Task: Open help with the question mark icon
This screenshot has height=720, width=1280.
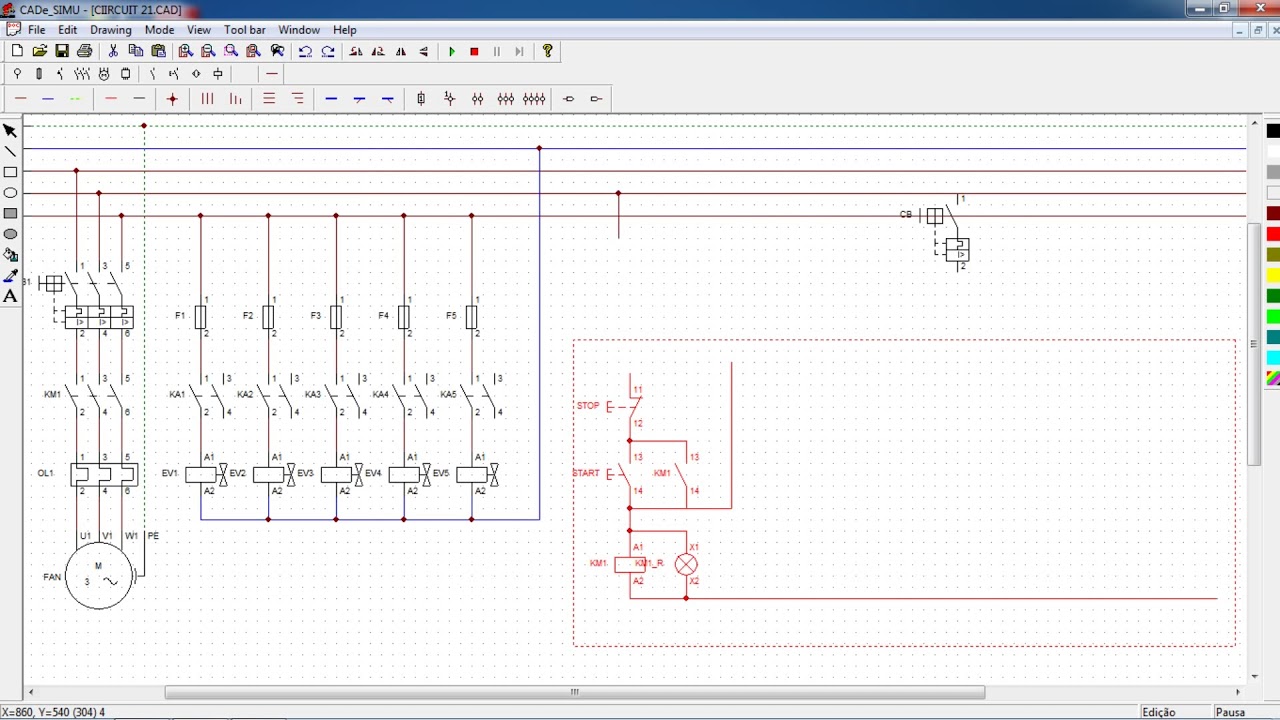Action: tap(547, 51)
